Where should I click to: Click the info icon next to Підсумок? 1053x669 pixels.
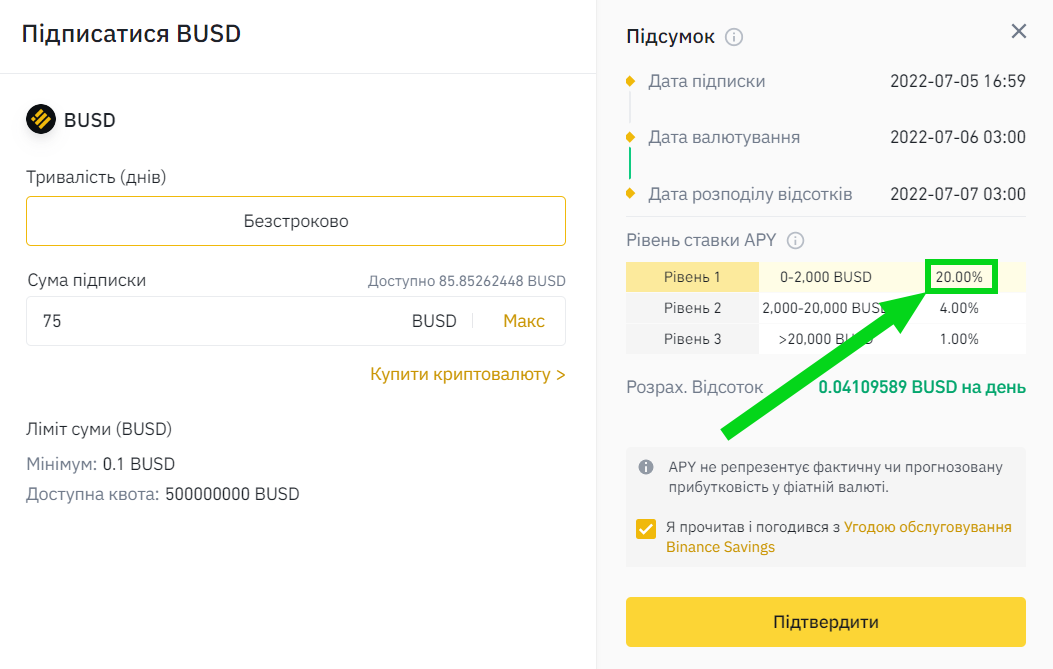click(734, 37)
